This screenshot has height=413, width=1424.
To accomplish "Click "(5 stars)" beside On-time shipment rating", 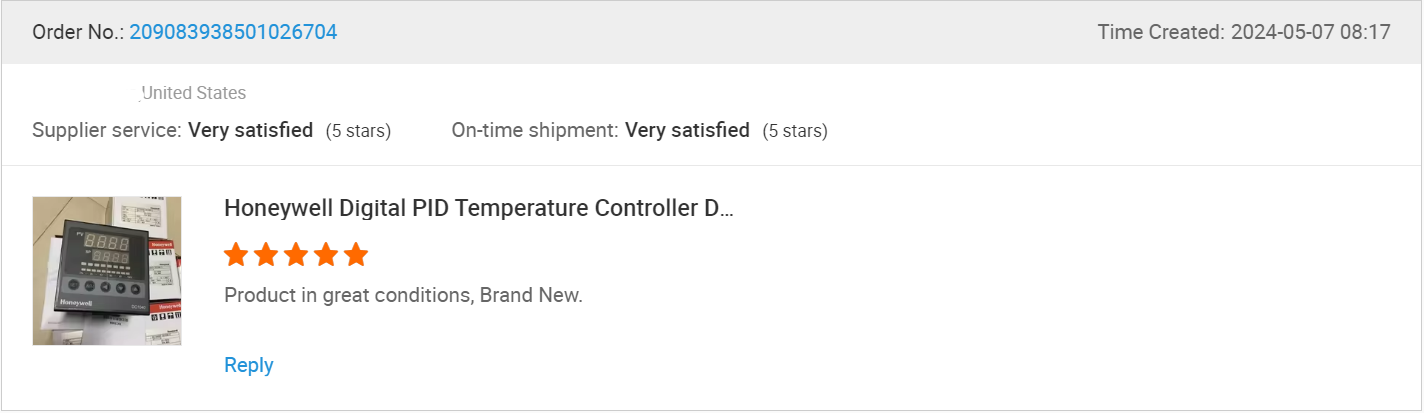I will 795,131.
